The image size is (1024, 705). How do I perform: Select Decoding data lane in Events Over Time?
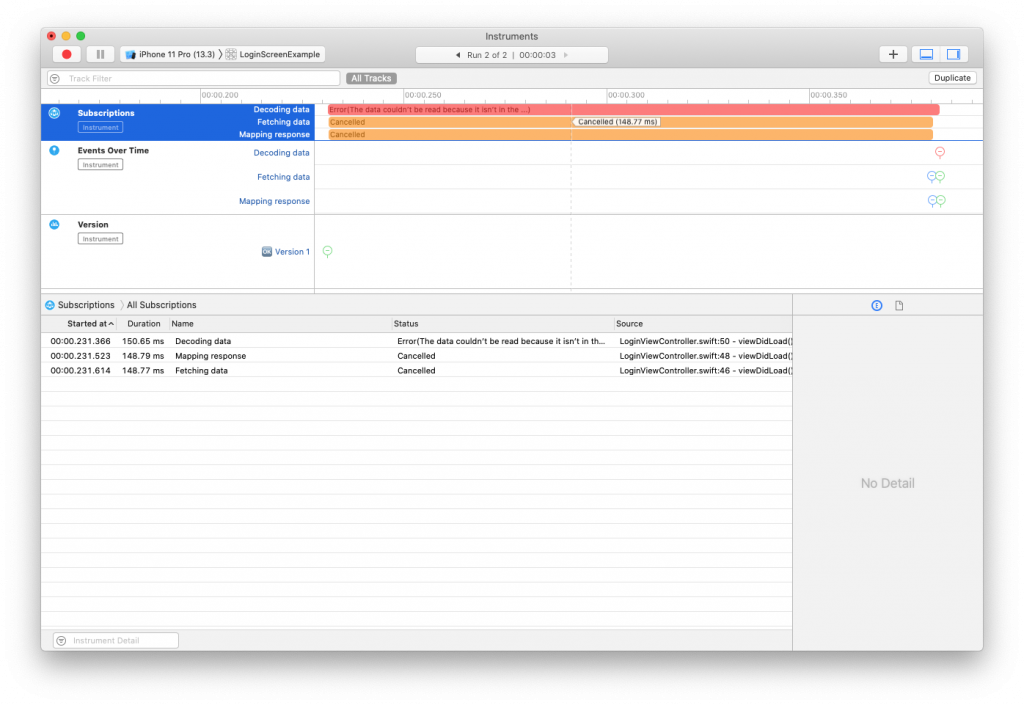click(x=281, y=153)
